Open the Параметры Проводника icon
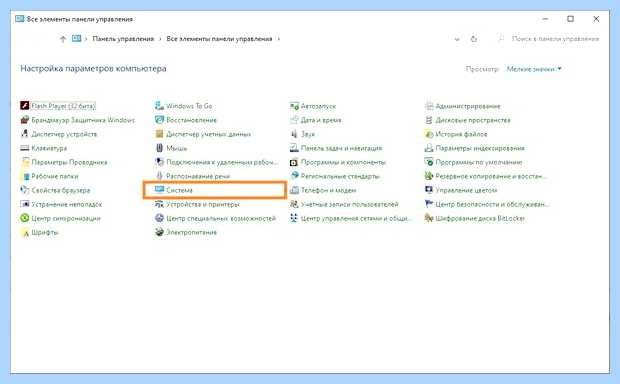Image resolution: width=620 pixels, height=384 pixels. pyautogui.click(x=25, y=162)
